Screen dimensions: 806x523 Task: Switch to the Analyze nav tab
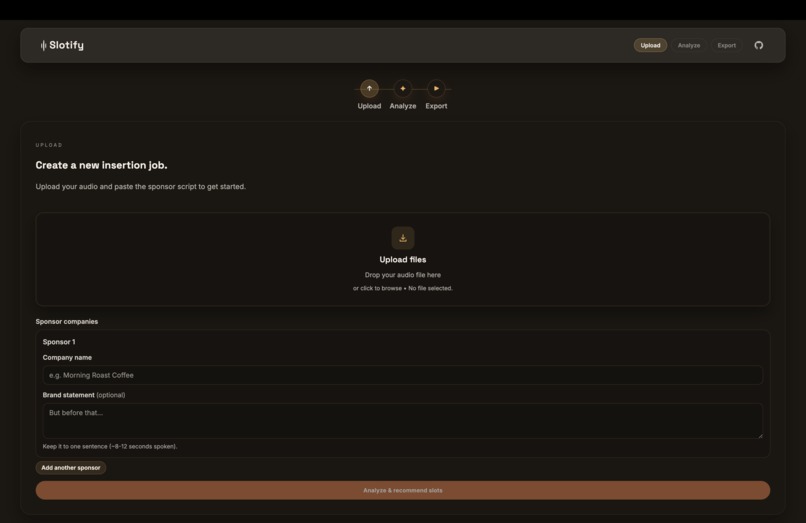pos(689,45)
